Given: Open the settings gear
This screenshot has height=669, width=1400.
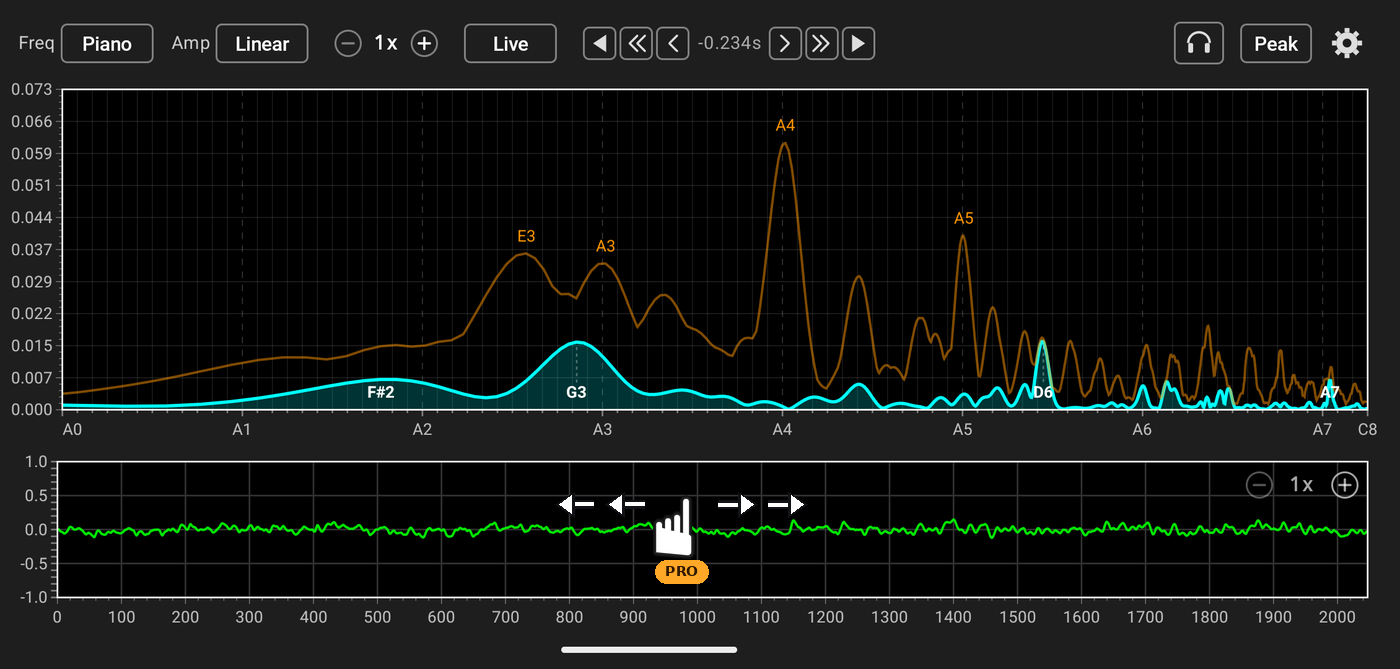Looking at the screenshot, I should [1347, 44].
